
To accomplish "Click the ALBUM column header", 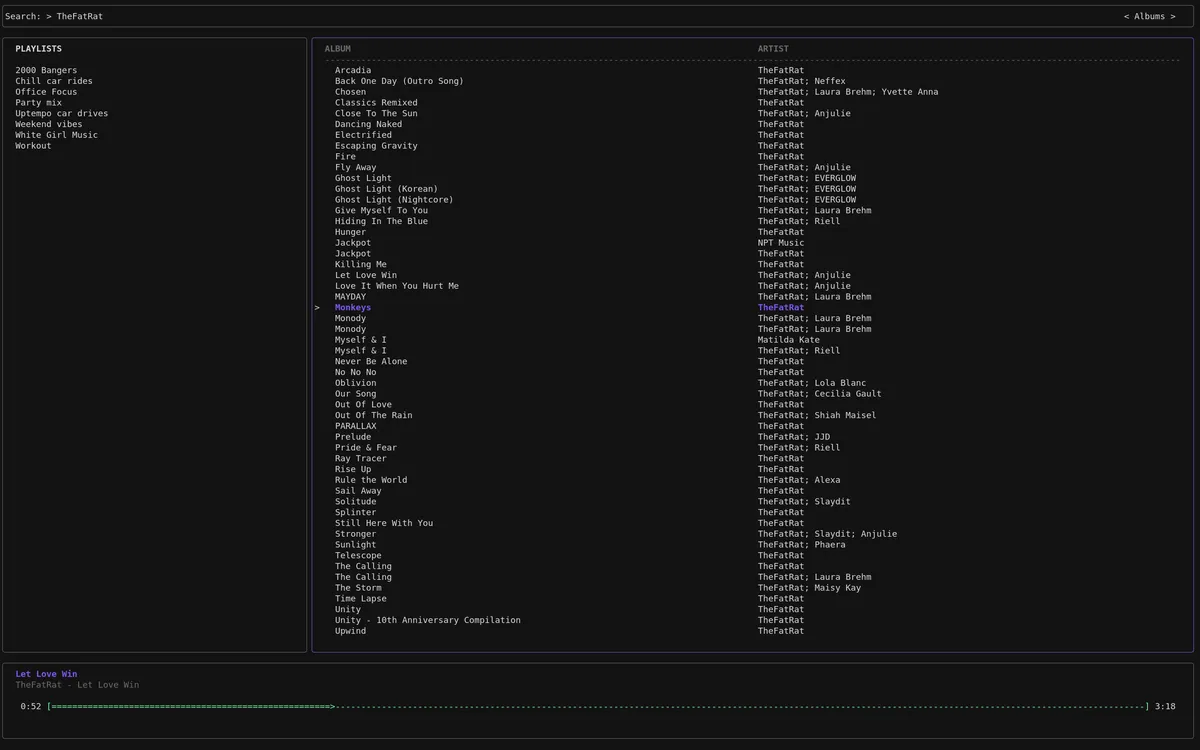I will point(338,49).
